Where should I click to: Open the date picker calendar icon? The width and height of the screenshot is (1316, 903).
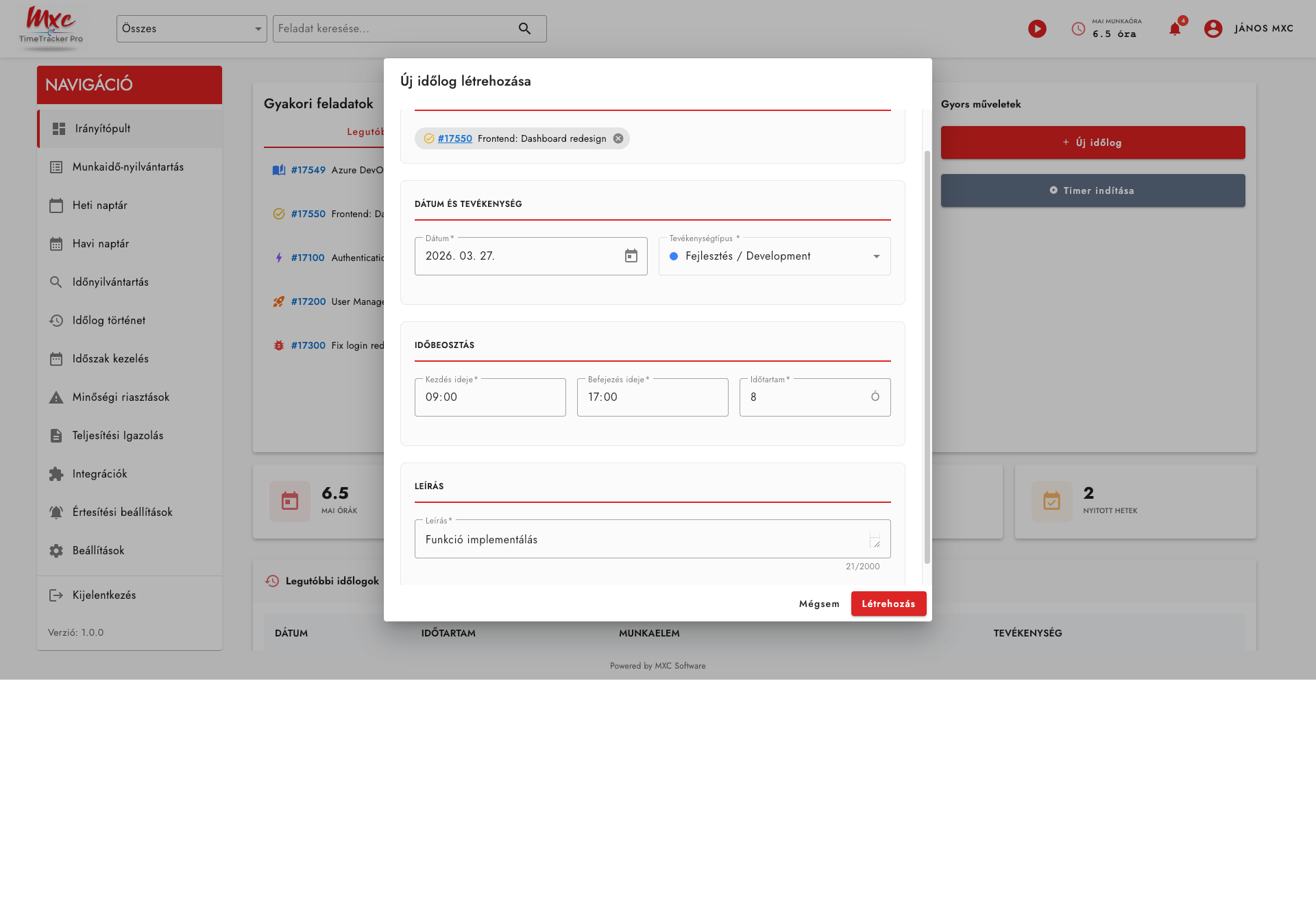(631, 256)
